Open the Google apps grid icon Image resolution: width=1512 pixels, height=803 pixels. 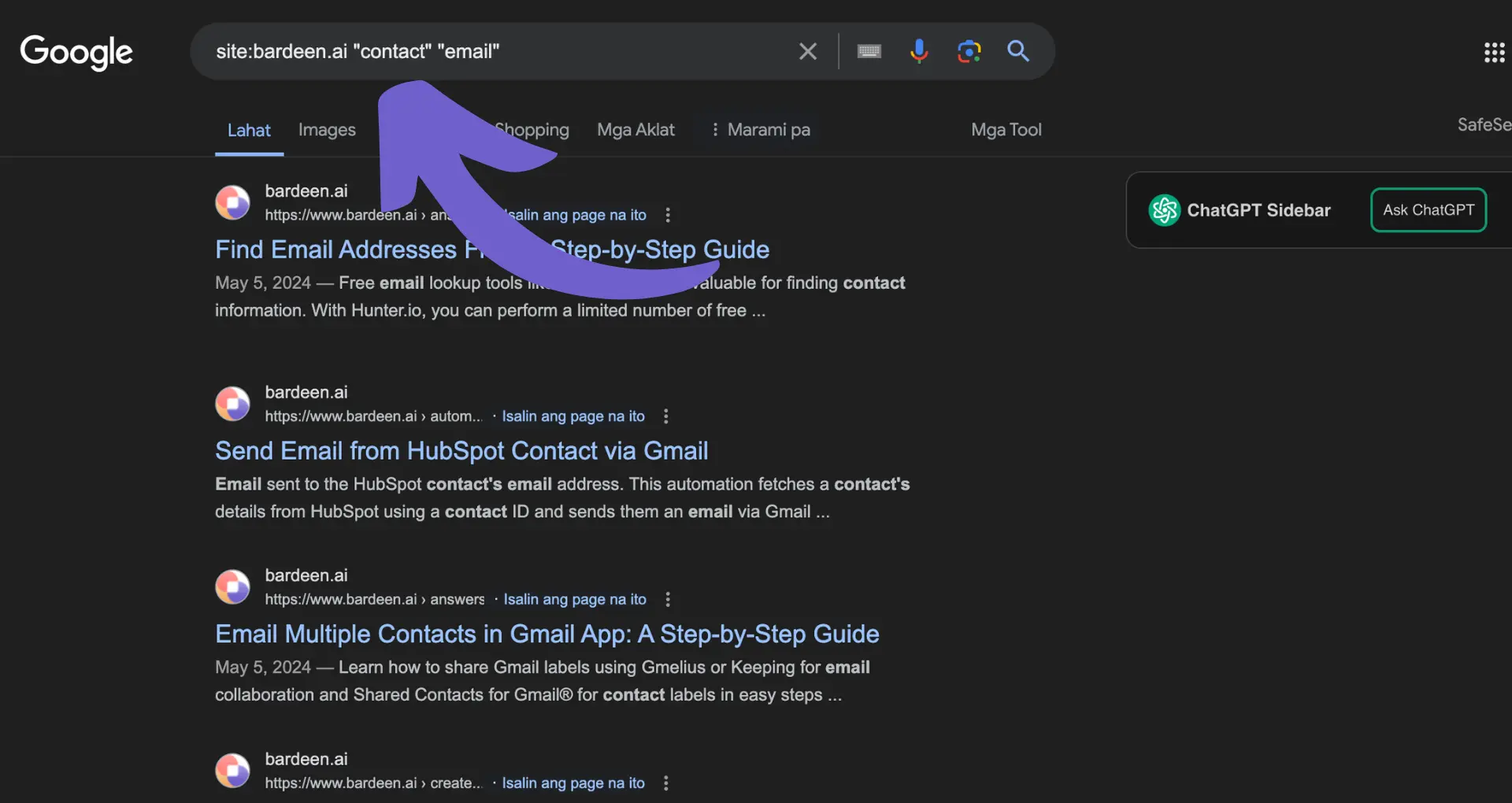tap(1494, 52)
